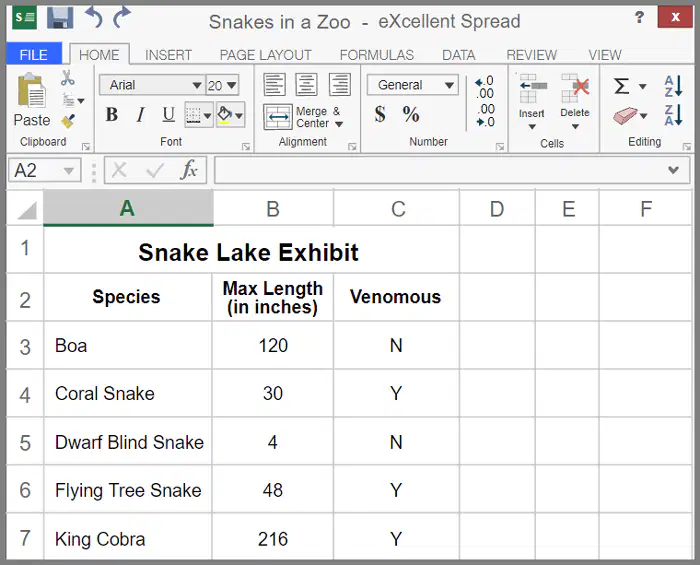The height and width of the screenshot is (565, 700).
Task: Toggle Underline formatting
Action: (168, 115)
